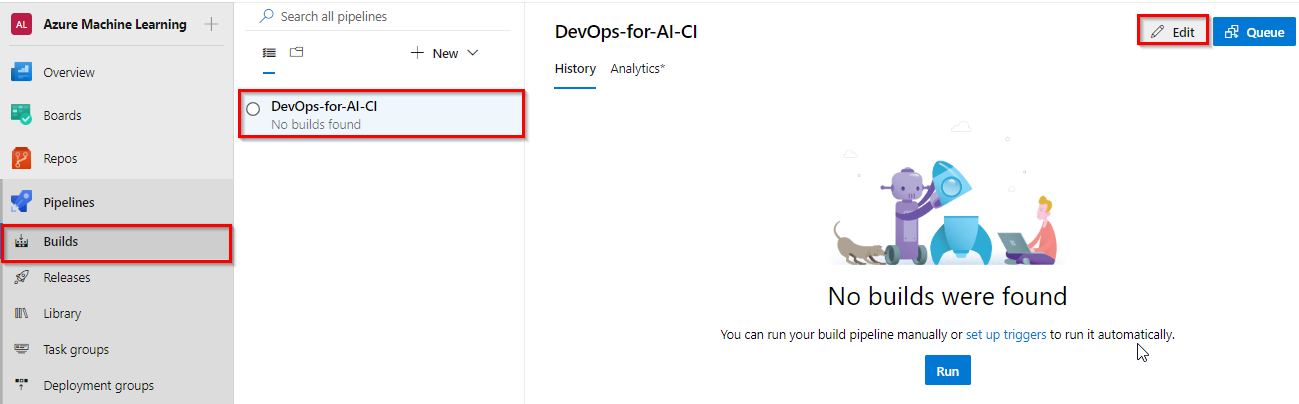Image resolution: width=1299 pixels, height=404 pixels.
Task: Open the Overview icon in sidebar
Action: pyautogui.click(x=22, y=72)
